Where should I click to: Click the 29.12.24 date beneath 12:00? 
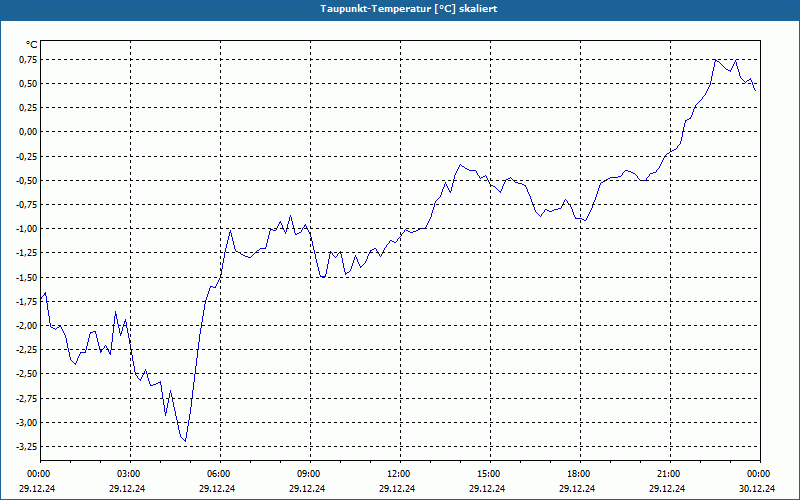pyautogui.click(x=397, y=488)
